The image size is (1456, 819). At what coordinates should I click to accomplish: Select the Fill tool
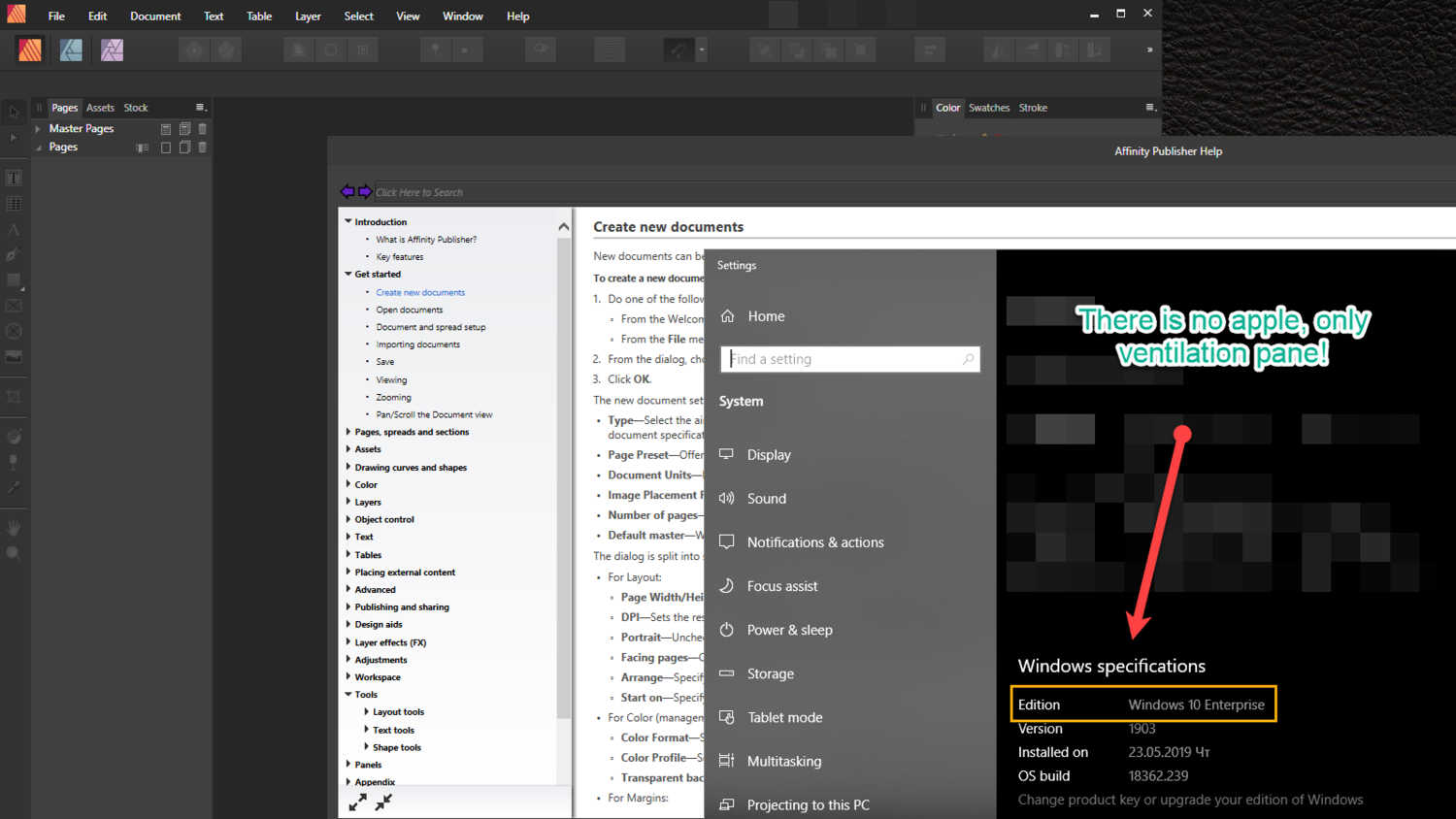[14, 437]
